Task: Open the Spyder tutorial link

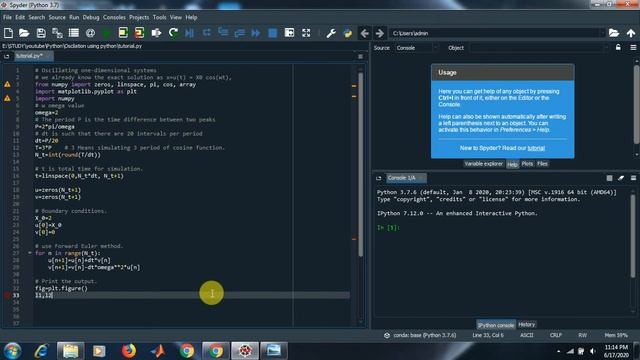Action: click(536, 148)
